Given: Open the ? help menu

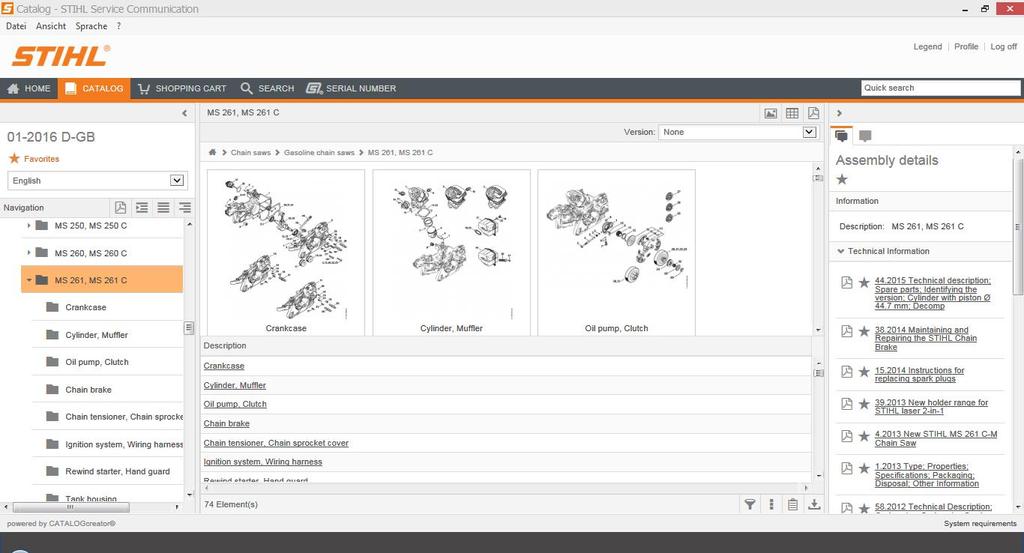Looking at the screenshot, I should click(119, 26).
